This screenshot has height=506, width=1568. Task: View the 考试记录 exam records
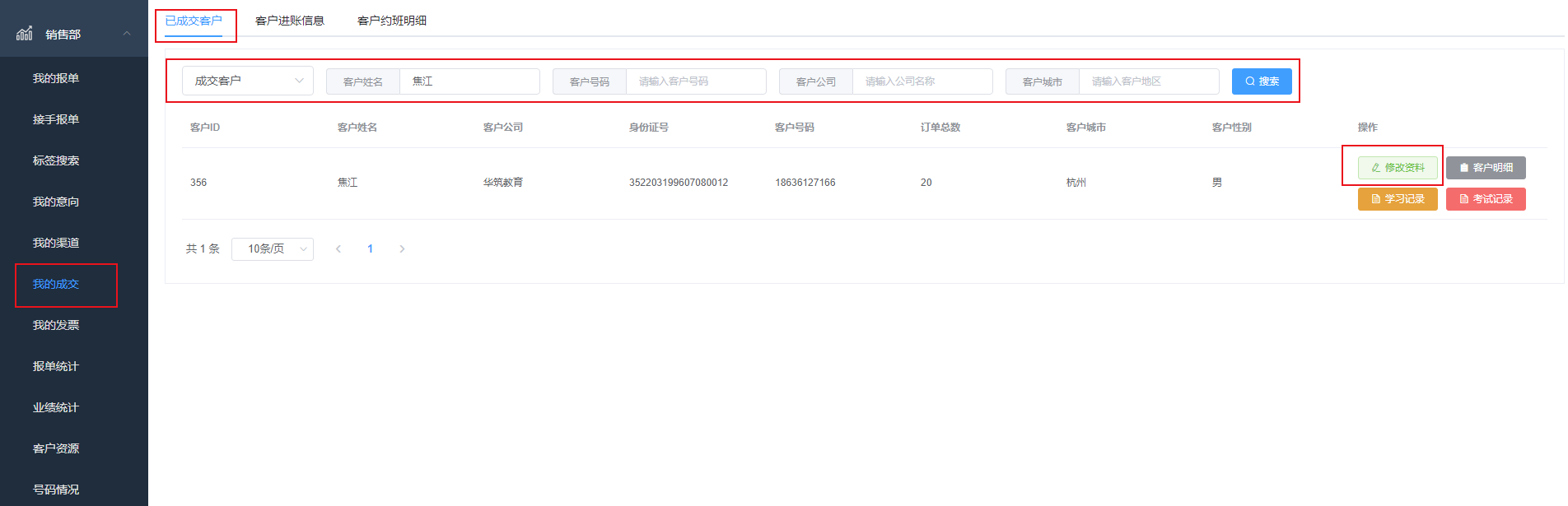[x=1485, y=199]
